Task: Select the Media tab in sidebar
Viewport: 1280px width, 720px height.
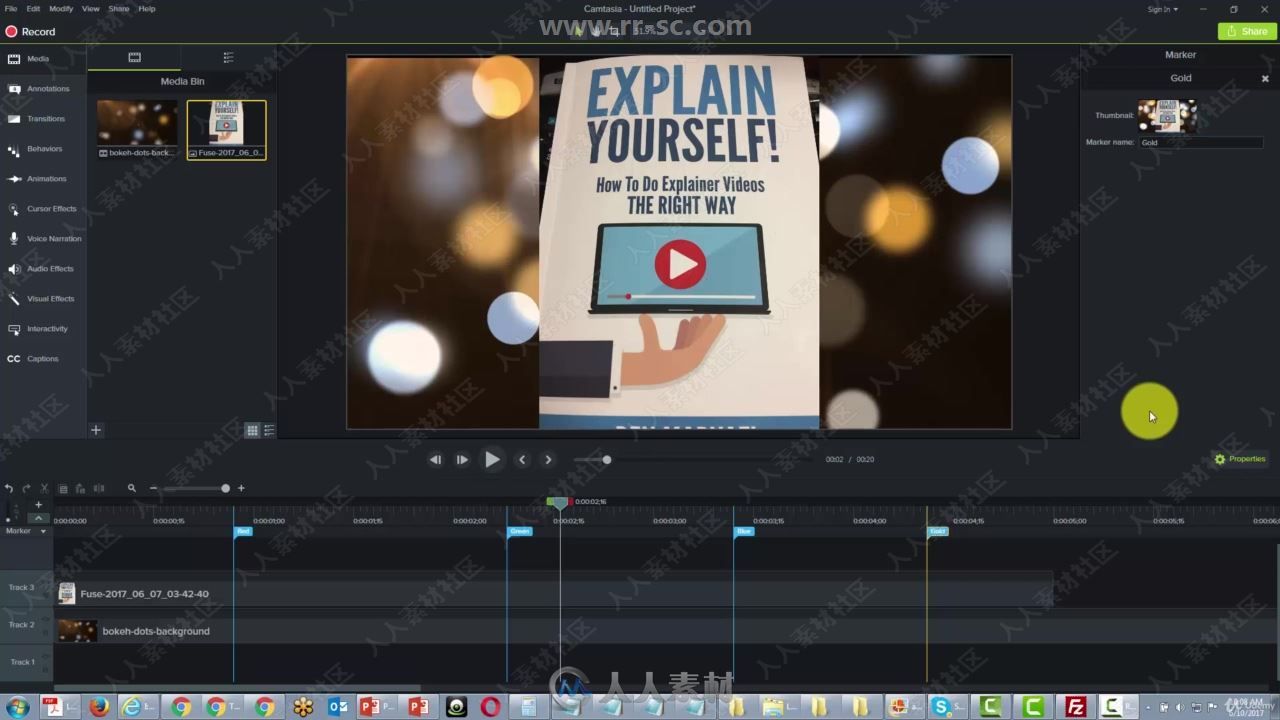Action: tap(43, 59)
